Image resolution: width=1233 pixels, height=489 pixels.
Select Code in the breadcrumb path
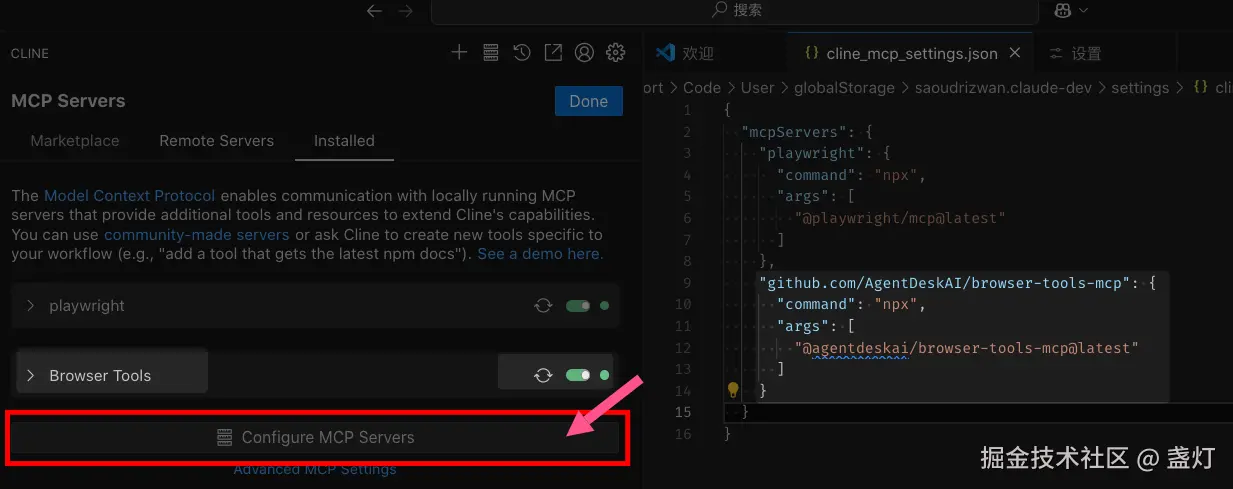(702, 88)
